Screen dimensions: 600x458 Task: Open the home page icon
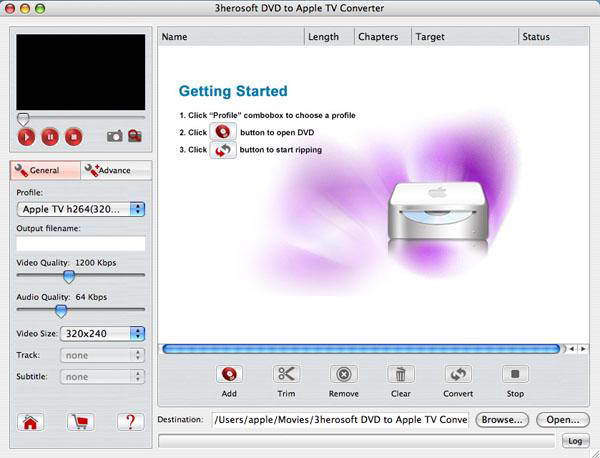click(x=31, y=421)
